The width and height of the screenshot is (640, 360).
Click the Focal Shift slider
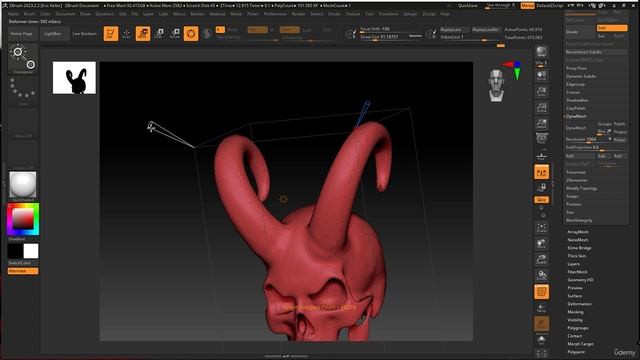pos(391,29)
